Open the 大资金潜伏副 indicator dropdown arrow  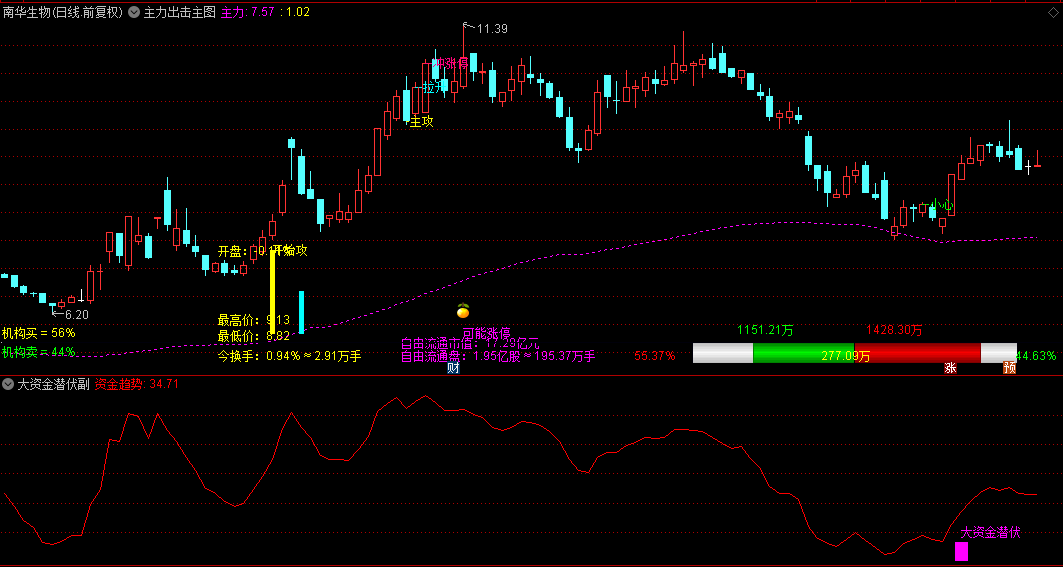[7, 384]
